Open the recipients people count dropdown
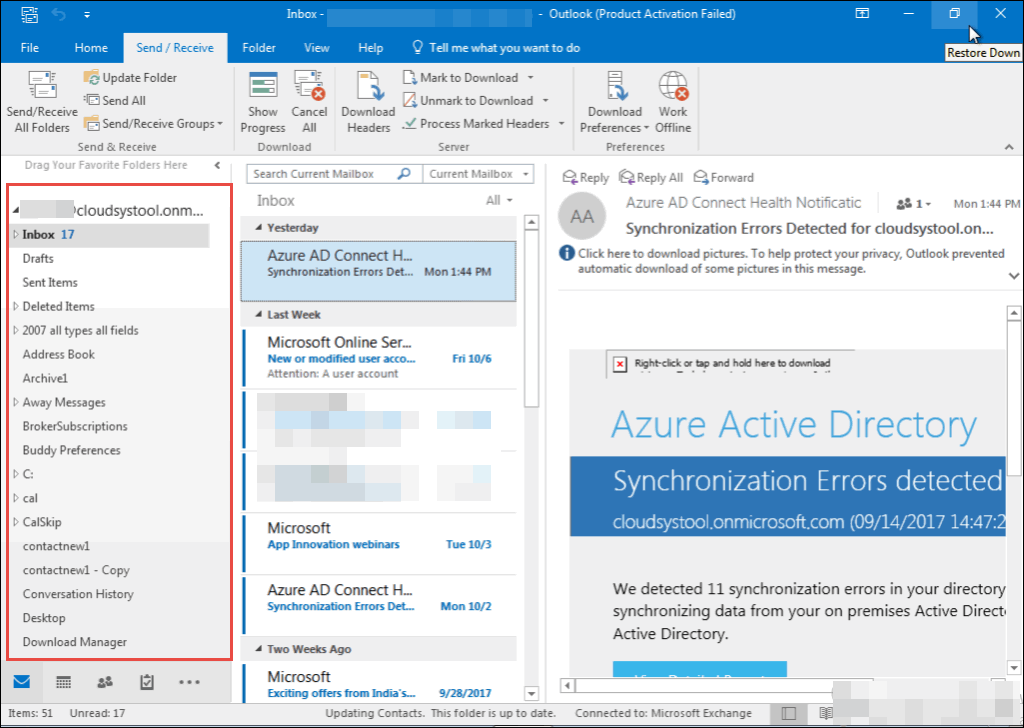Viewport: 1024px width, 728px height. [x=914, y=204]
